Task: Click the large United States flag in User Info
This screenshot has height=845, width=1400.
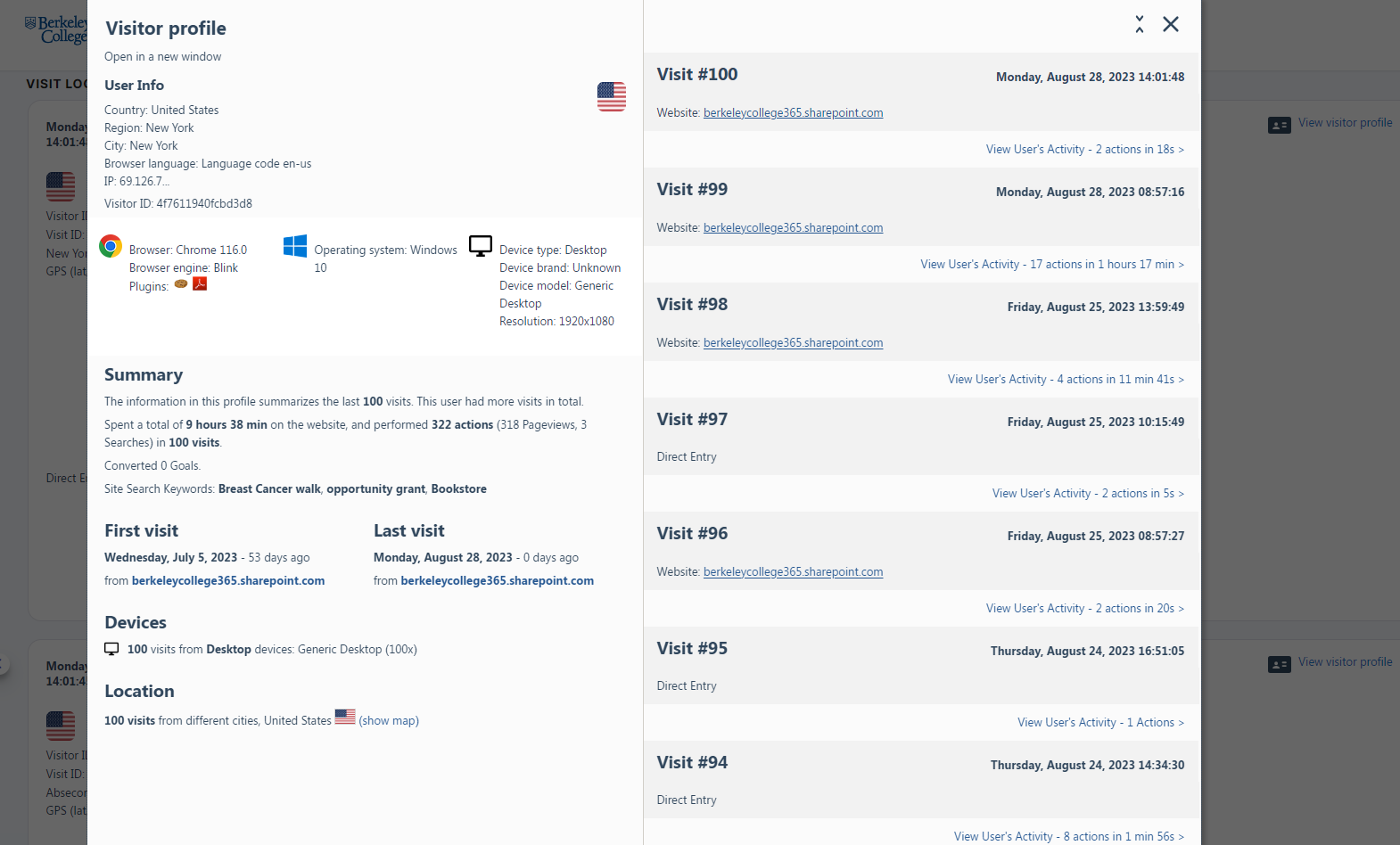Action: click(x=611, y=96)
